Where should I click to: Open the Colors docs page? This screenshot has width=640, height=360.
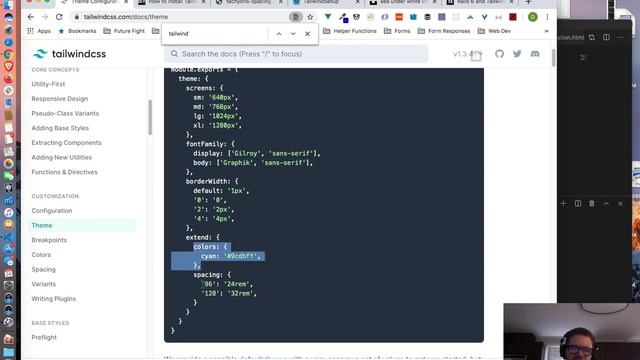[41, 255]
